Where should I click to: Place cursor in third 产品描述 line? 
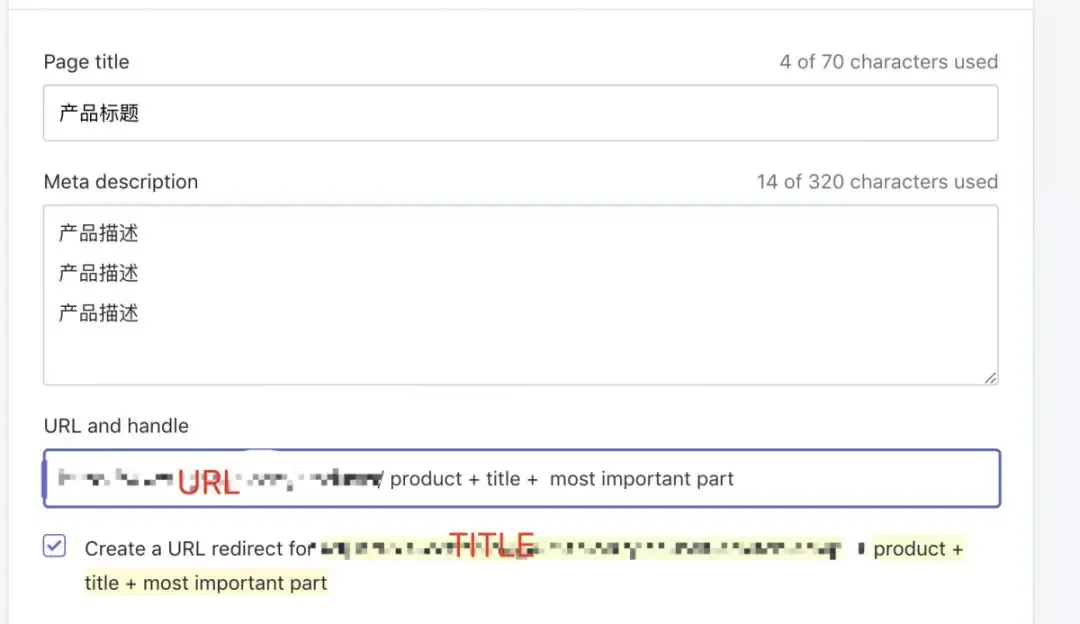[x=98, y=313]
